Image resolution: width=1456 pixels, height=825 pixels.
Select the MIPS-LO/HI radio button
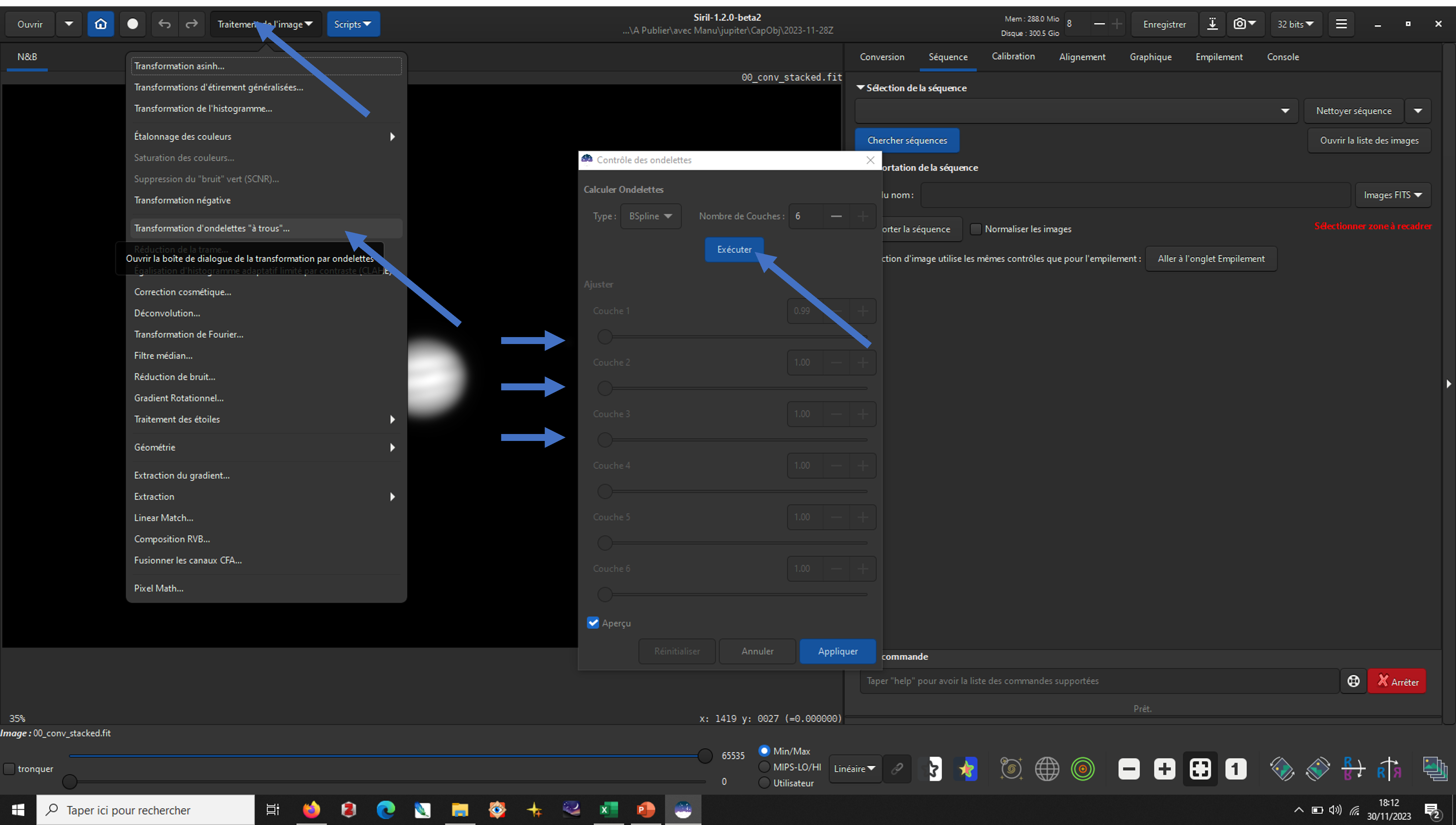coord(764,767)
